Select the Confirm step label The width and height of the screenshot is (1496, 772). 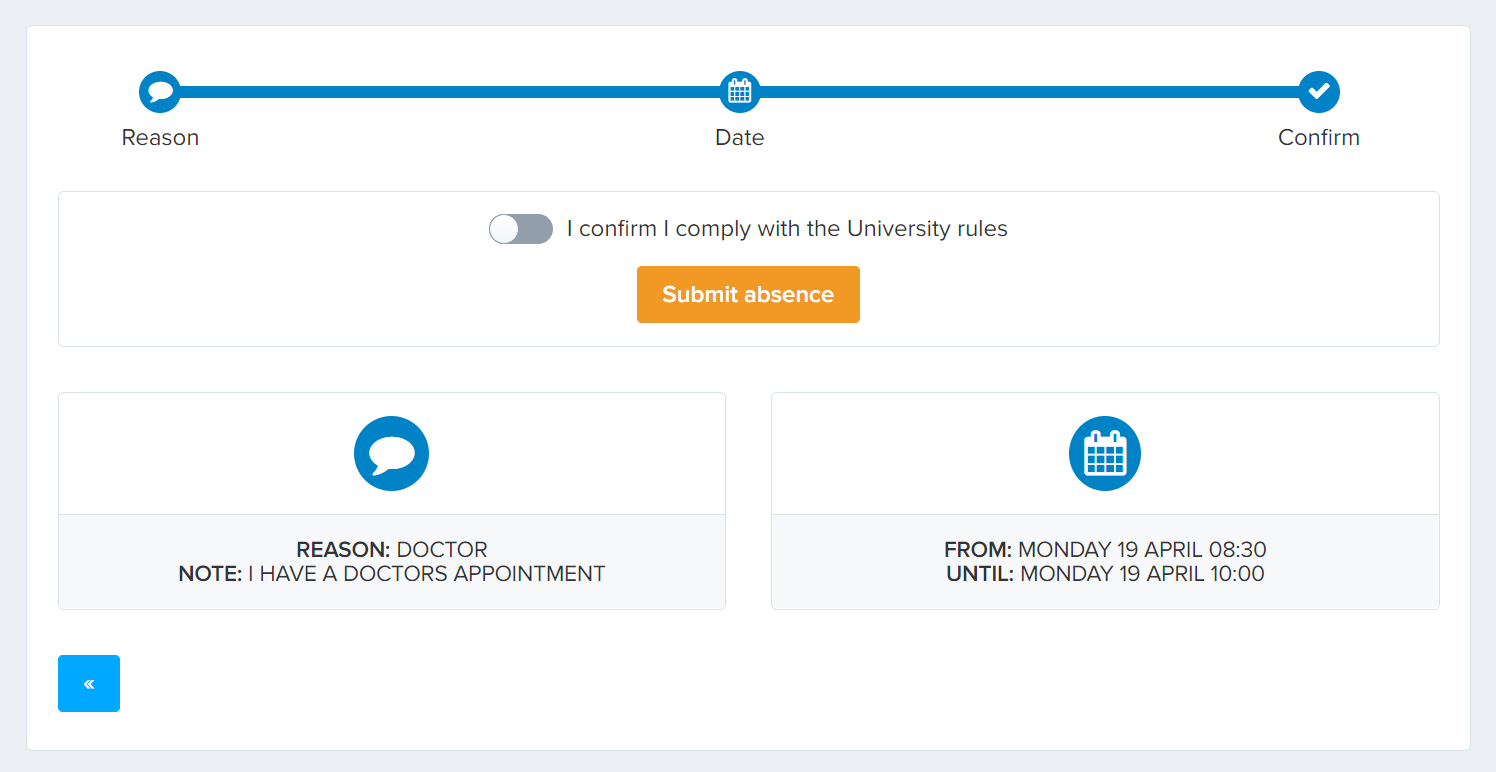coord(1319,138)
